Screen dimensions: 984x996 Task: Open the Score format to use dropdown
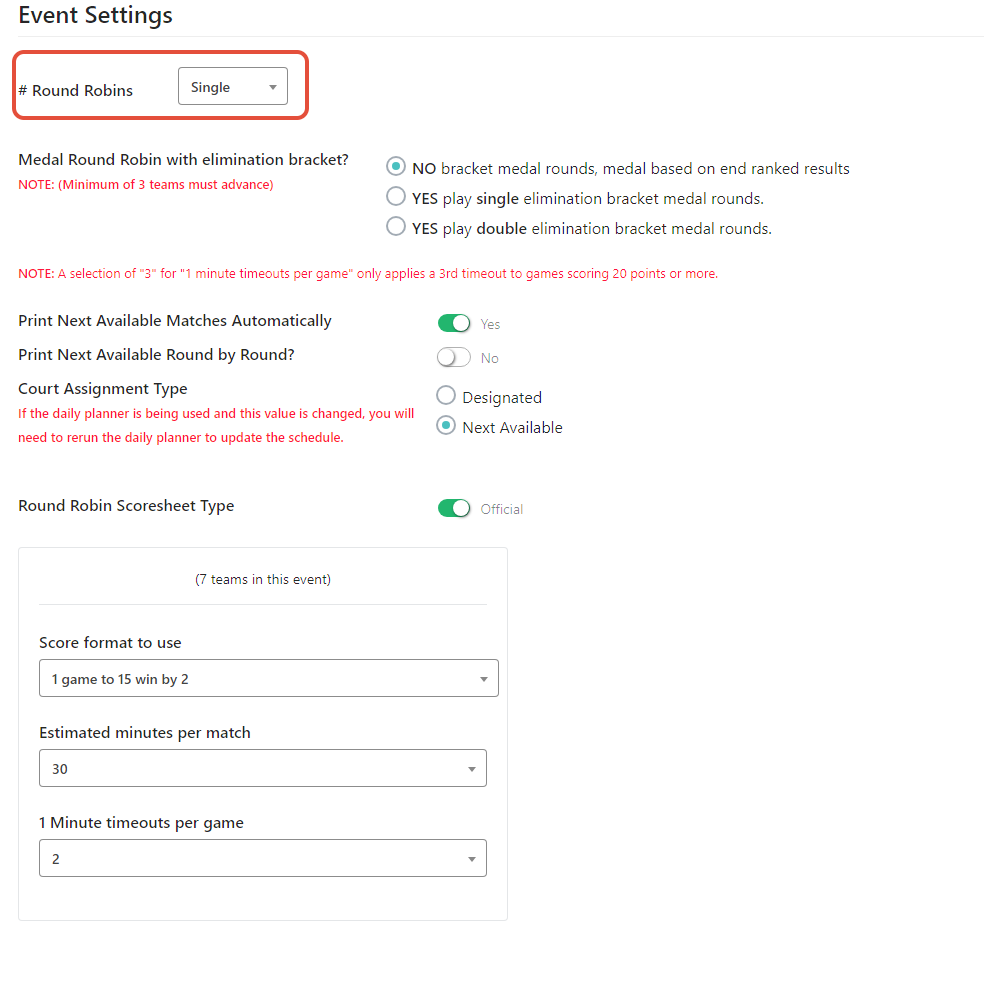(268, 679)
